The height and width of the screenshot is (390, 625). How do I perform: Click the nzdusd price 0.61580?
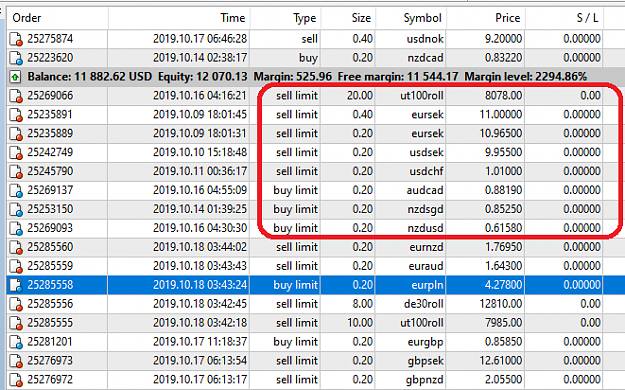point(503,228)
